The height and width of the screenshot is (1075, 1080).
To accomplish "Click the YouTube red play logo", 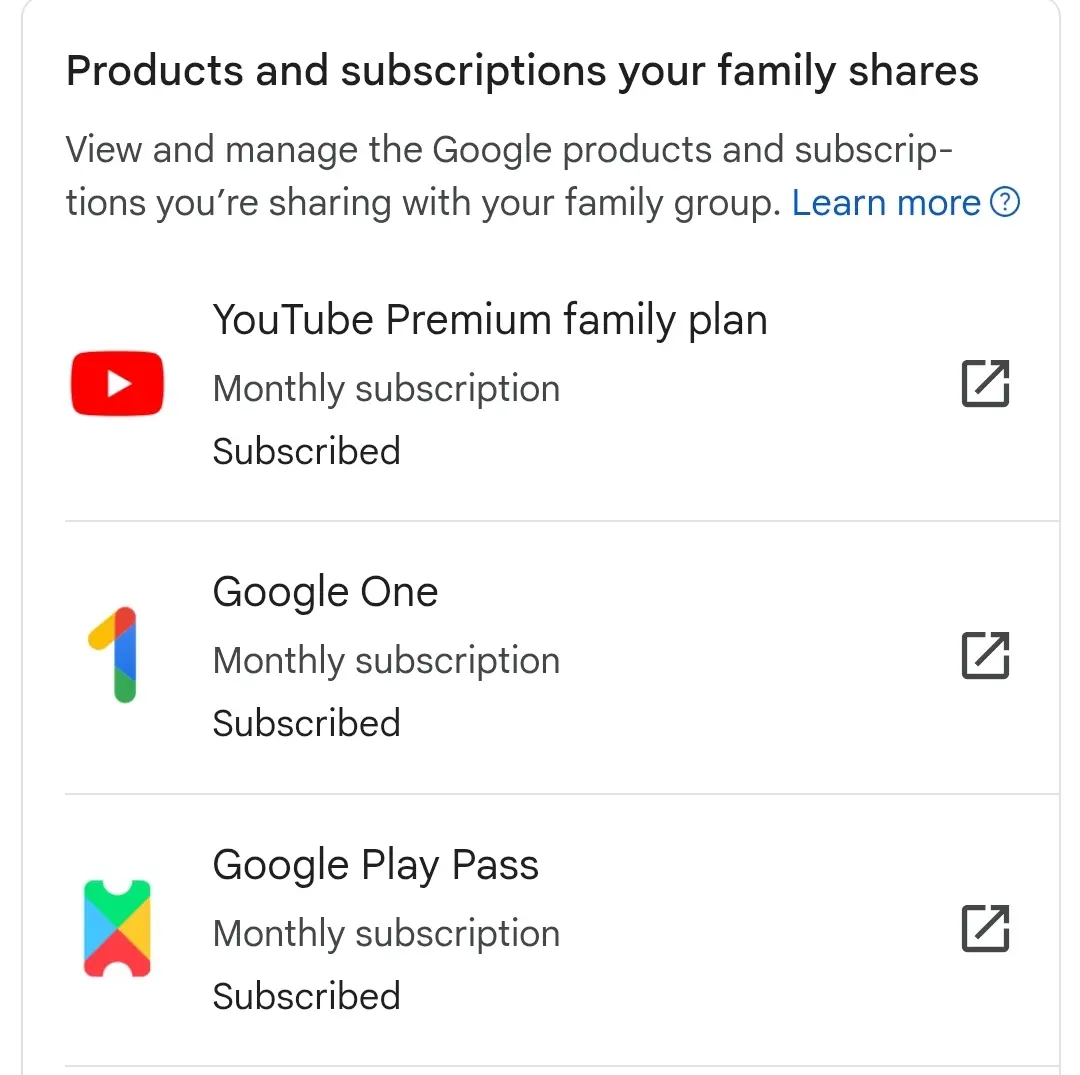I will [x=117, y=384].
